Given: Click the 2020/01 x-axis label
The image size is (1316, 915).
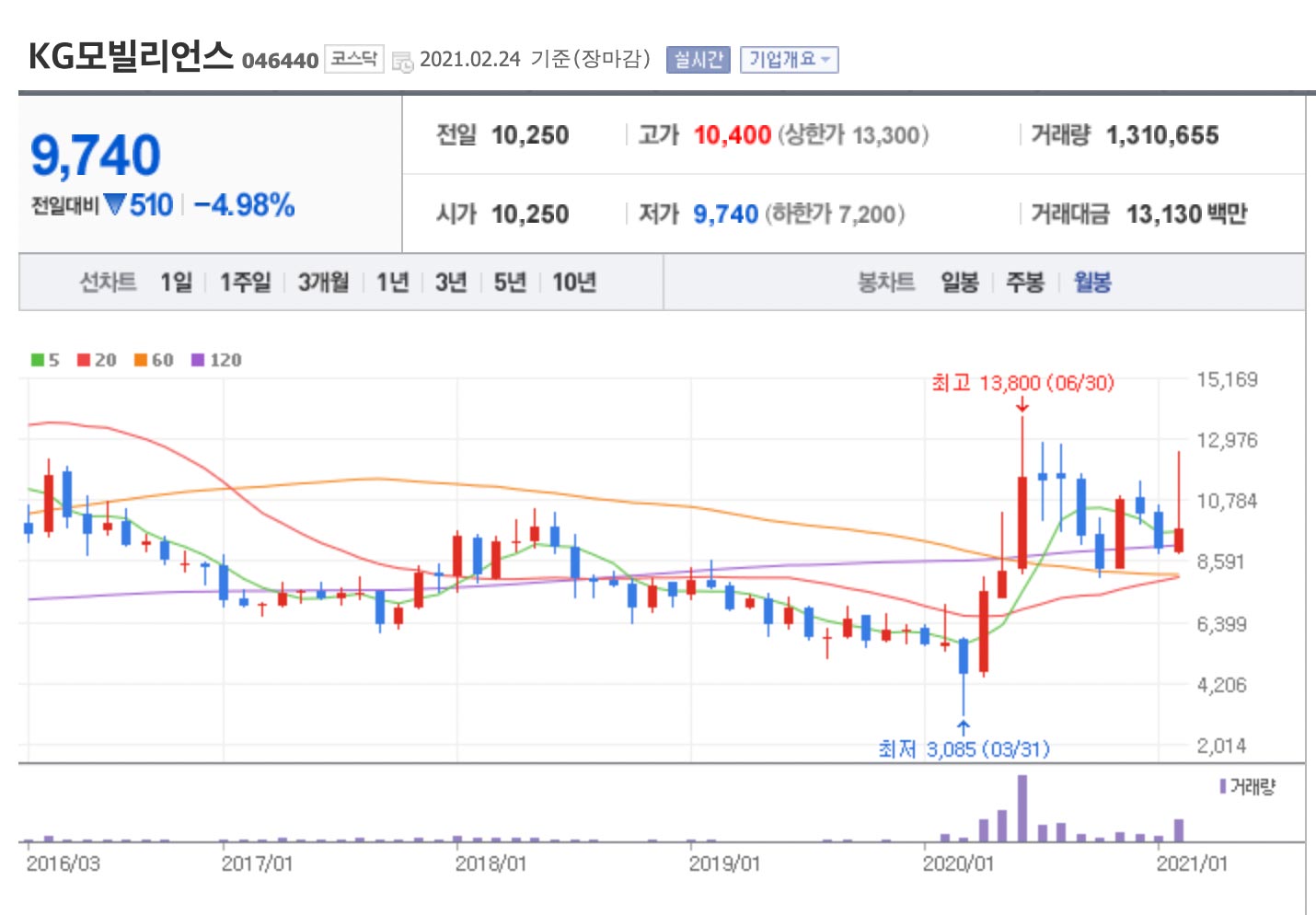Looking at the screenshot, I should [x=958, y=863].
